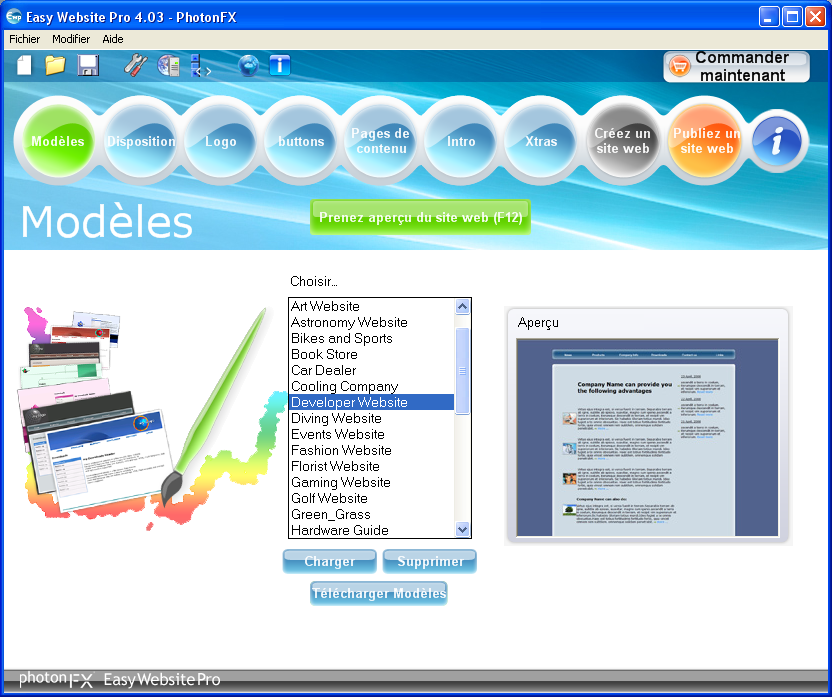Select Diving Website template
Viewport: 832px width, 697px height.
click(x=371, y=419)
